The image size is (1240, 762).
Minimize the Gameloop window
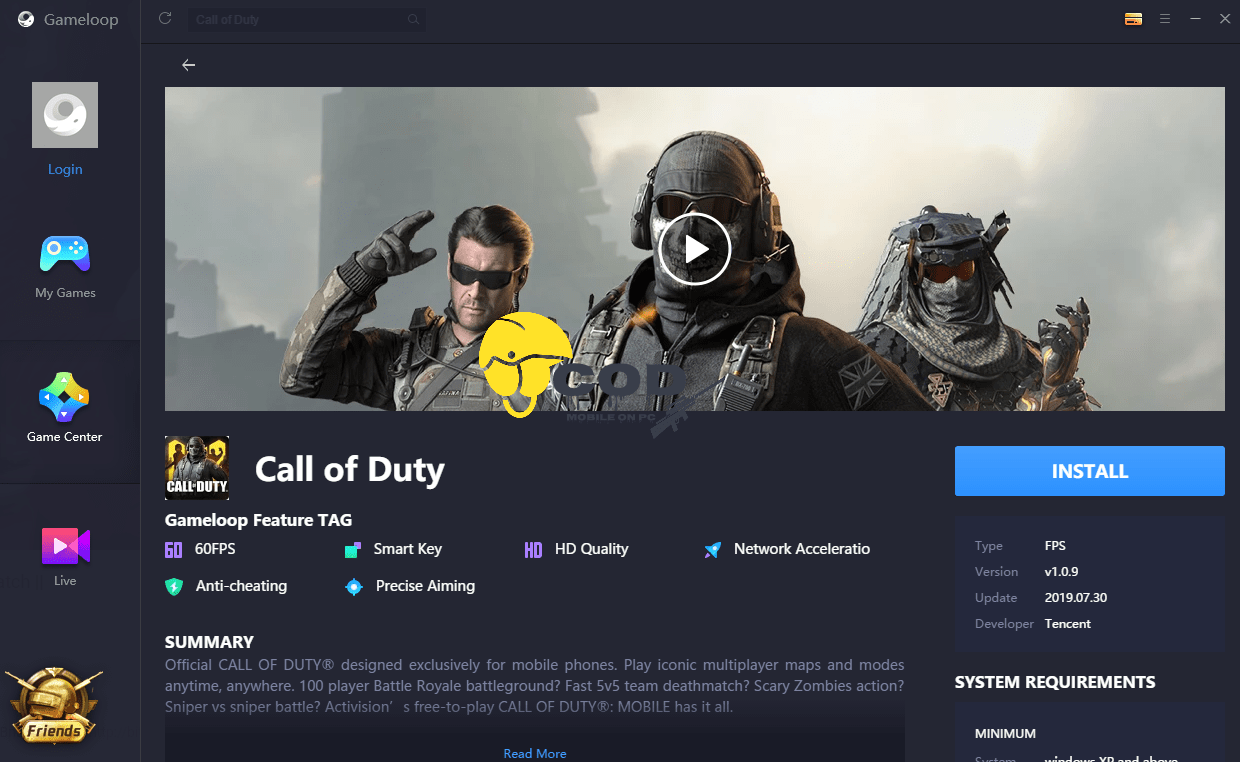[1195, 19]
